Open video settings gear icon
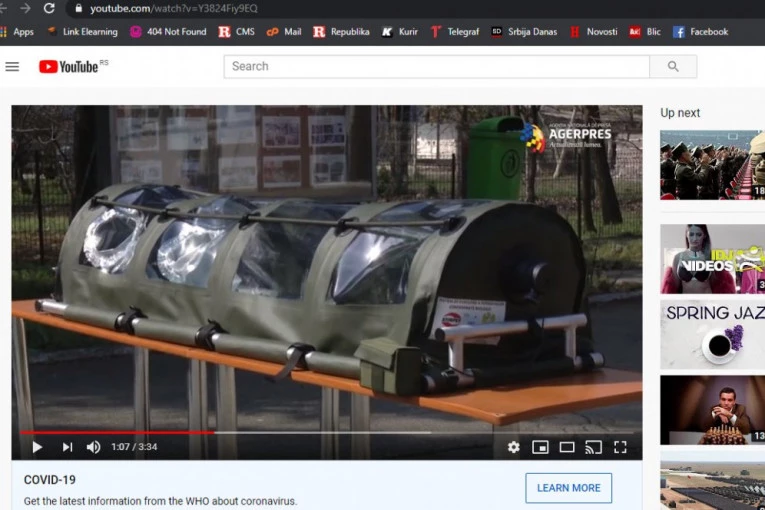This screenshot has width=765, height=510. point(513,447)
